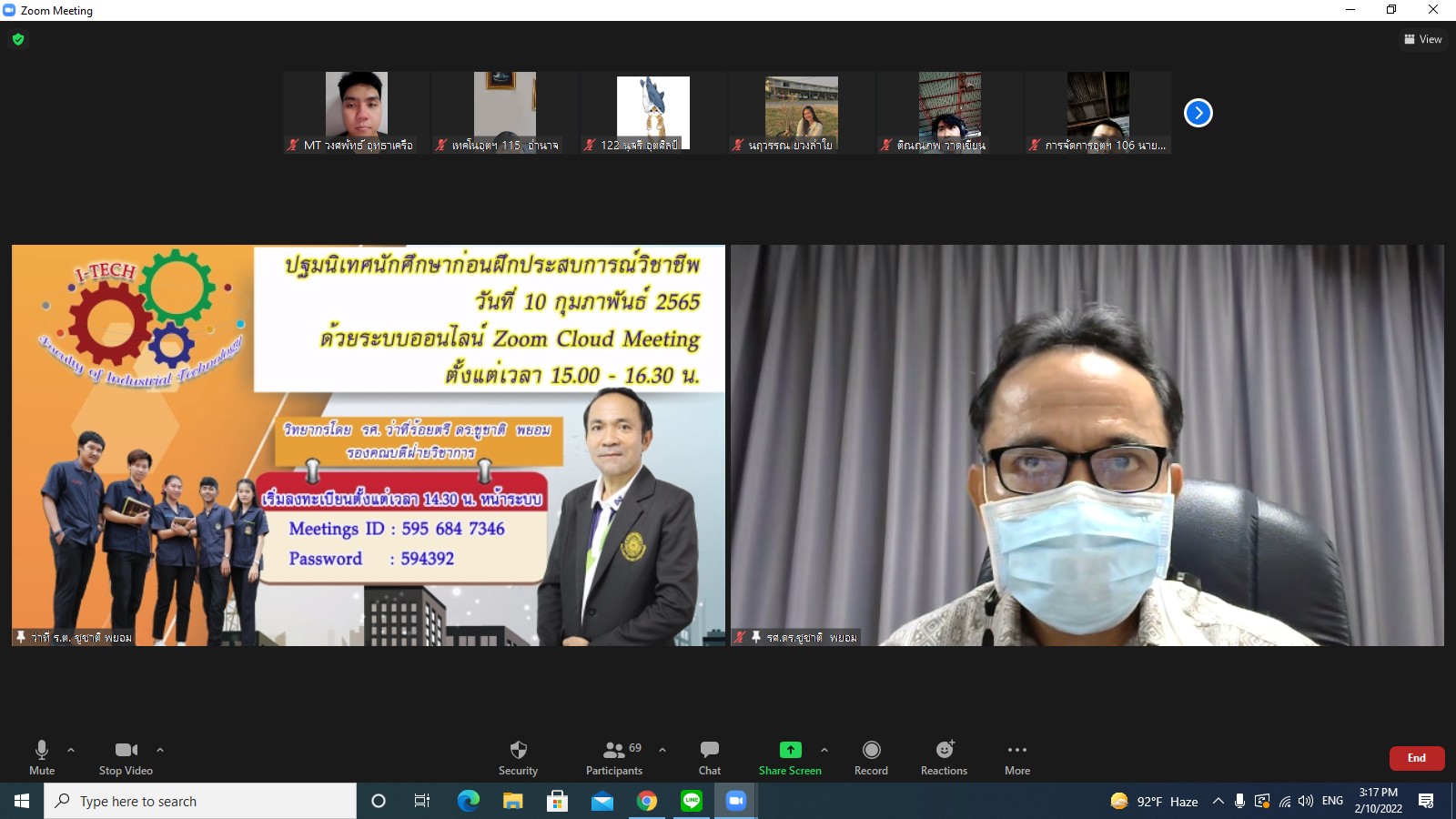The image size is (1456, 819).
Task: End the meeting
Action: 1417,758
